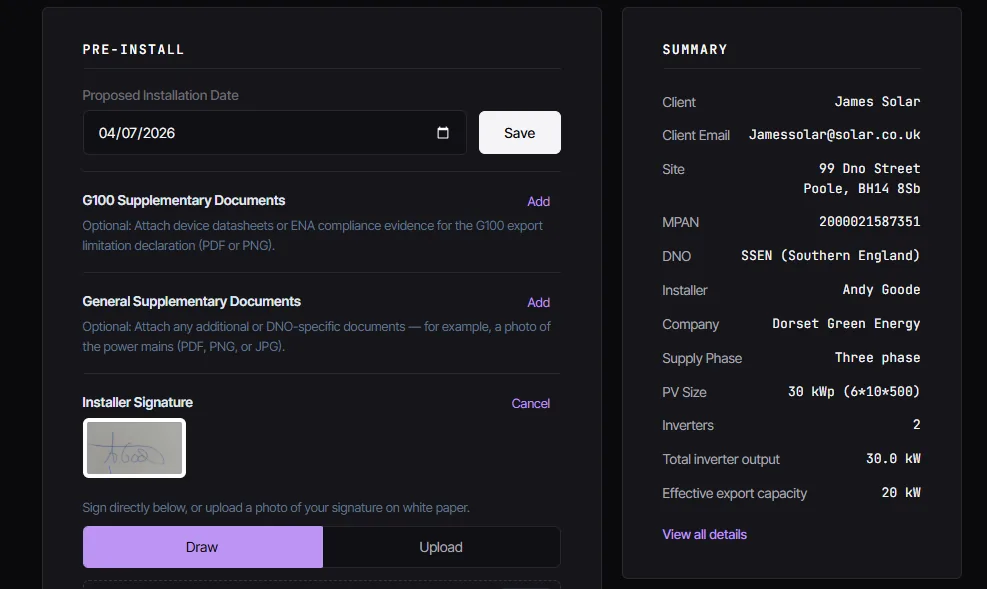This screenshot has height=589, width=987.
Task: Add G100 Supplementary Documents
Action: 538,201
